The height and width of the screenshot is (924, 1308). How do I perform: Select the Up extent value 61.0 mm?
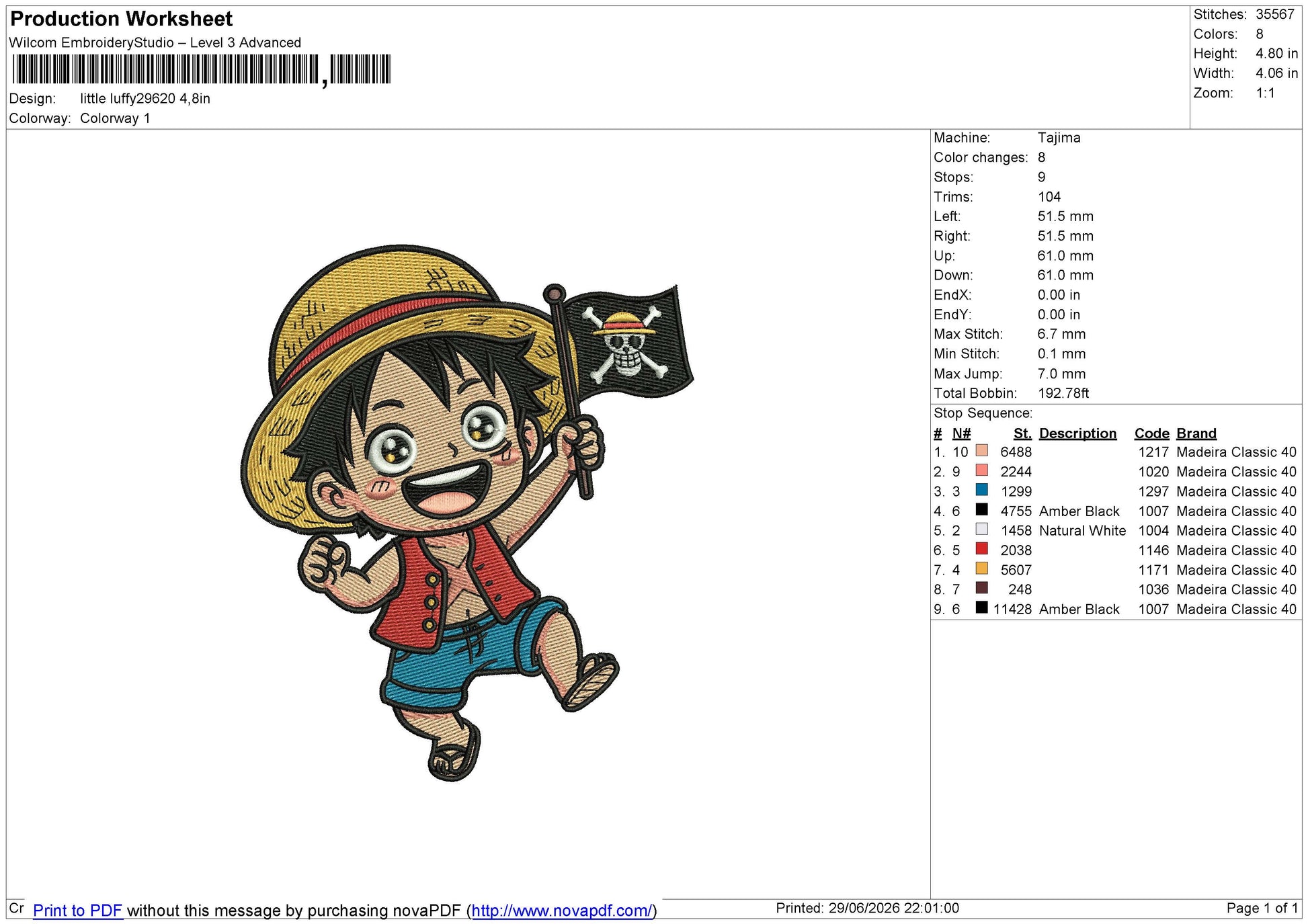(x=1065, y=256)
